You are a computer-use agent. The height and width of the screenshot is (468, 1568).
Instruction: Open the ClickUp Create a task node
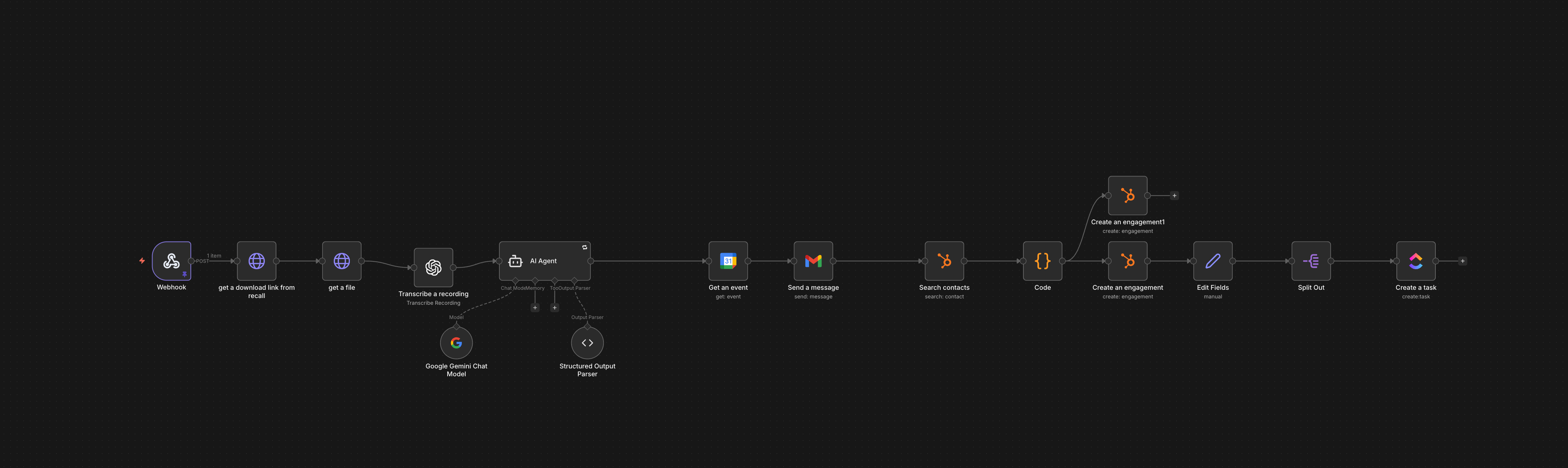tap(1416, 261)
